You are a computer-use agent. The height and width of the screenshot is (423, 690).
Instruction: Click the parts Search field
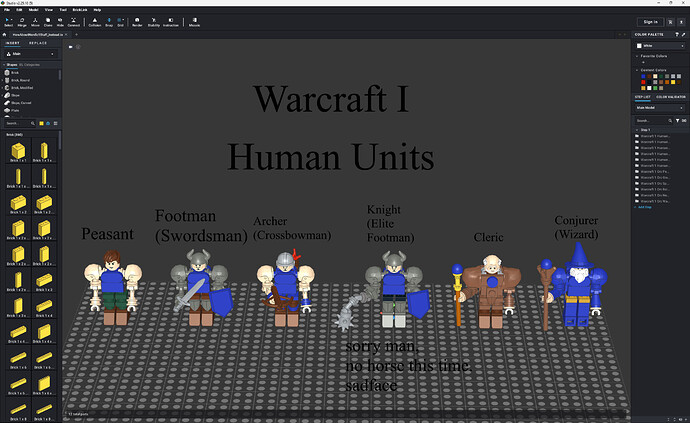(20, 123)
